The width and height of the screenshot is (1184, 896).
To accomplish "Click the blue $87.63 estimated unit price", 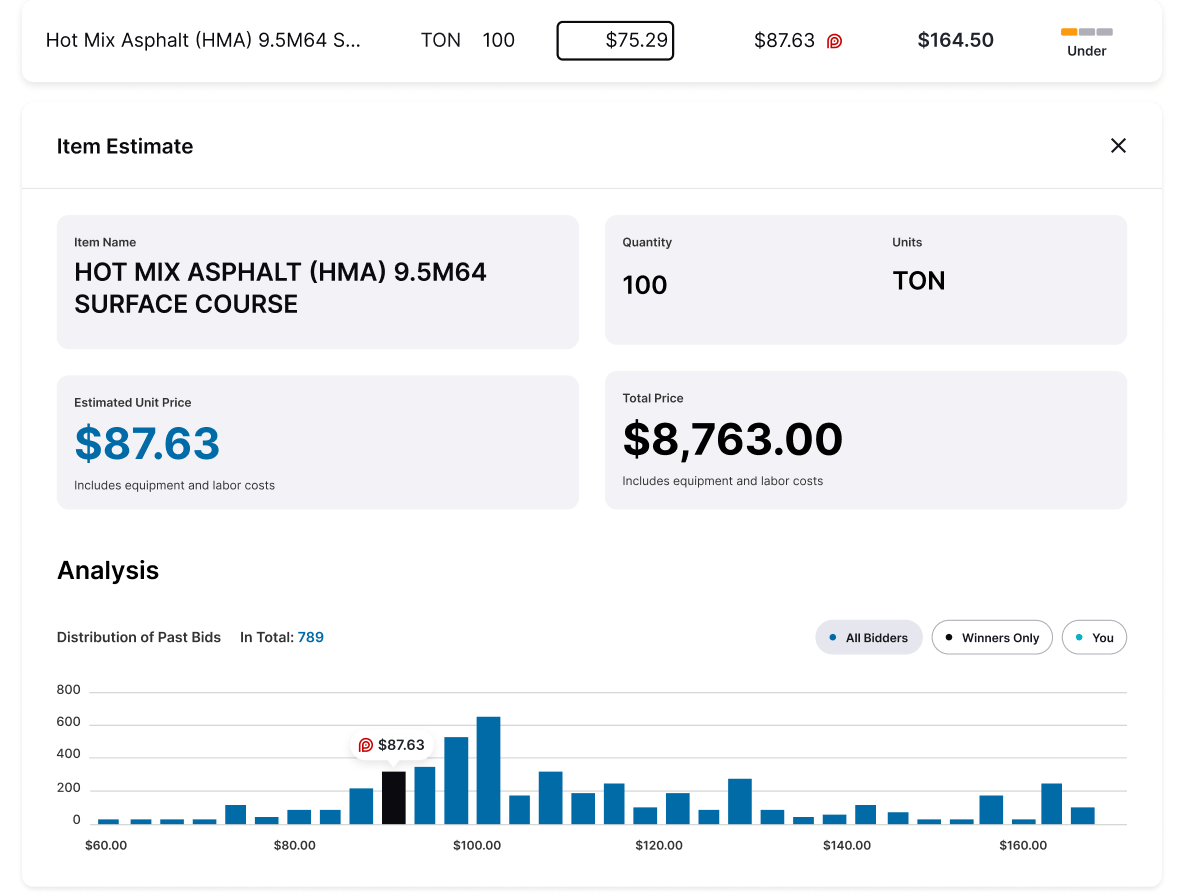I will pos(147,444).
